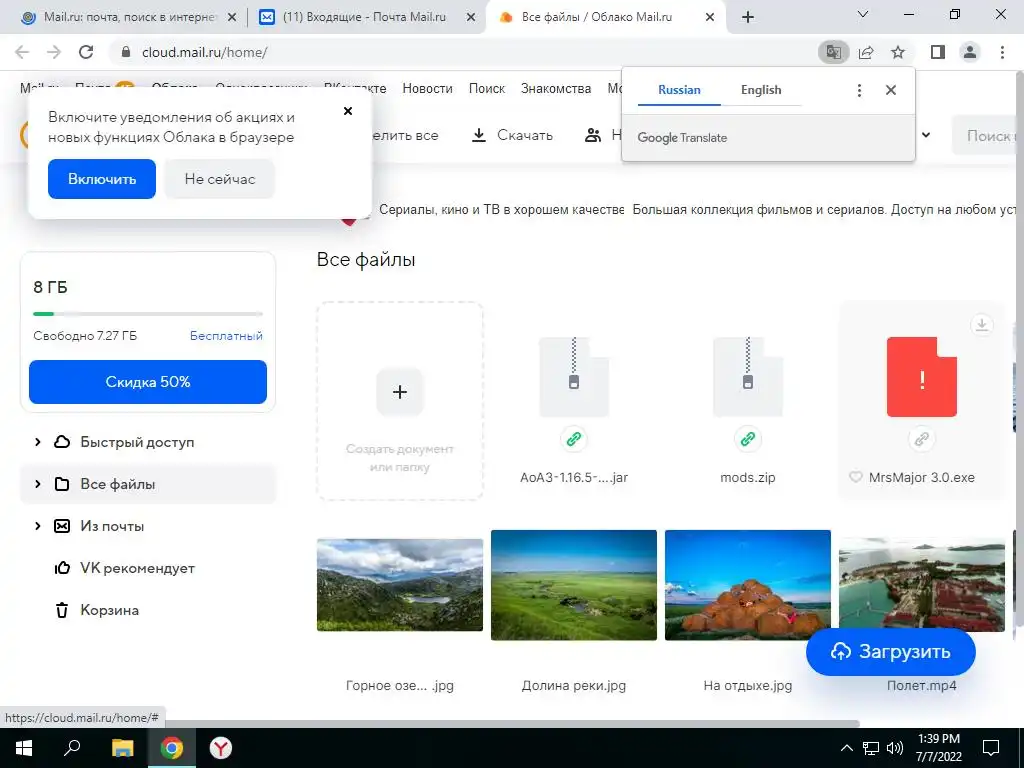
Task: Expand Все файлы tree arrow
Action: pyautogui.click(x=37, y=484)
